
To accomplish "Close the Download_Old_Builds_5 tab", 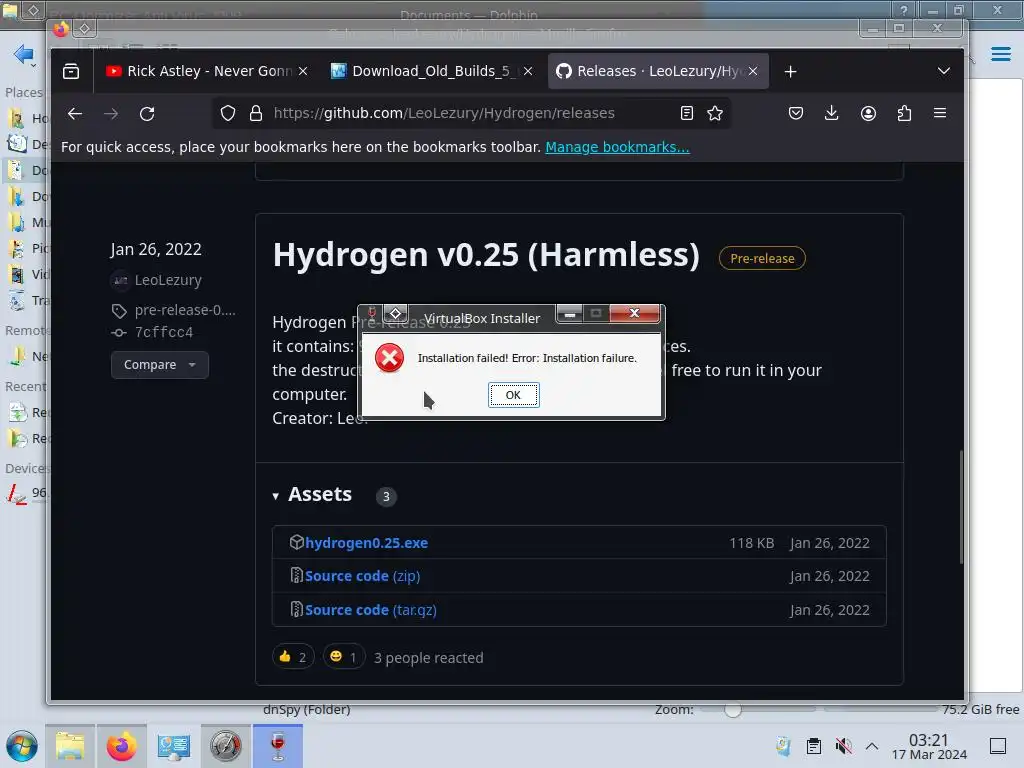I will coord(528,71).
